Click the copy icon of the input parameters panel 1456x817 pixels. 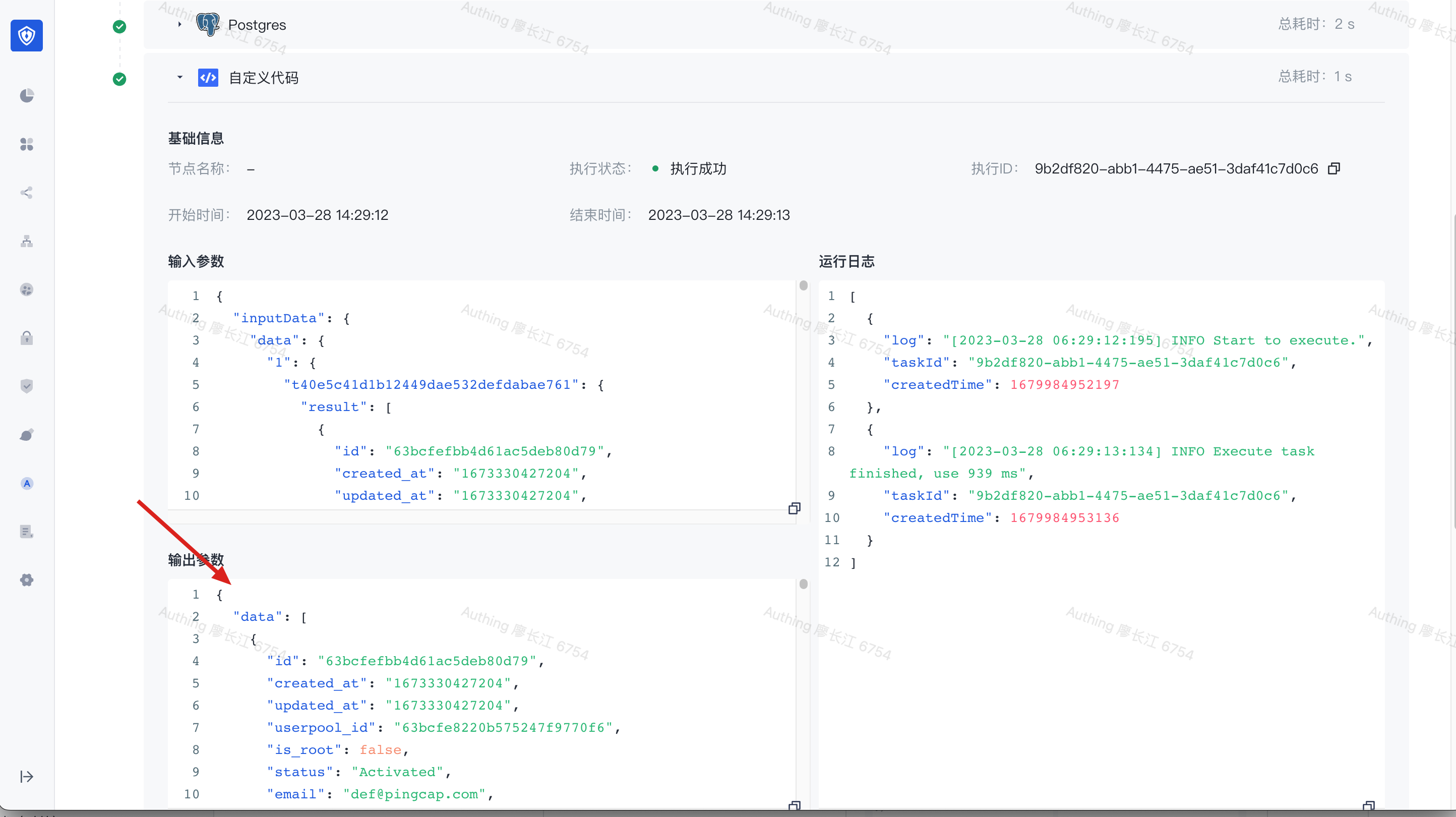(x=794, y=508)
